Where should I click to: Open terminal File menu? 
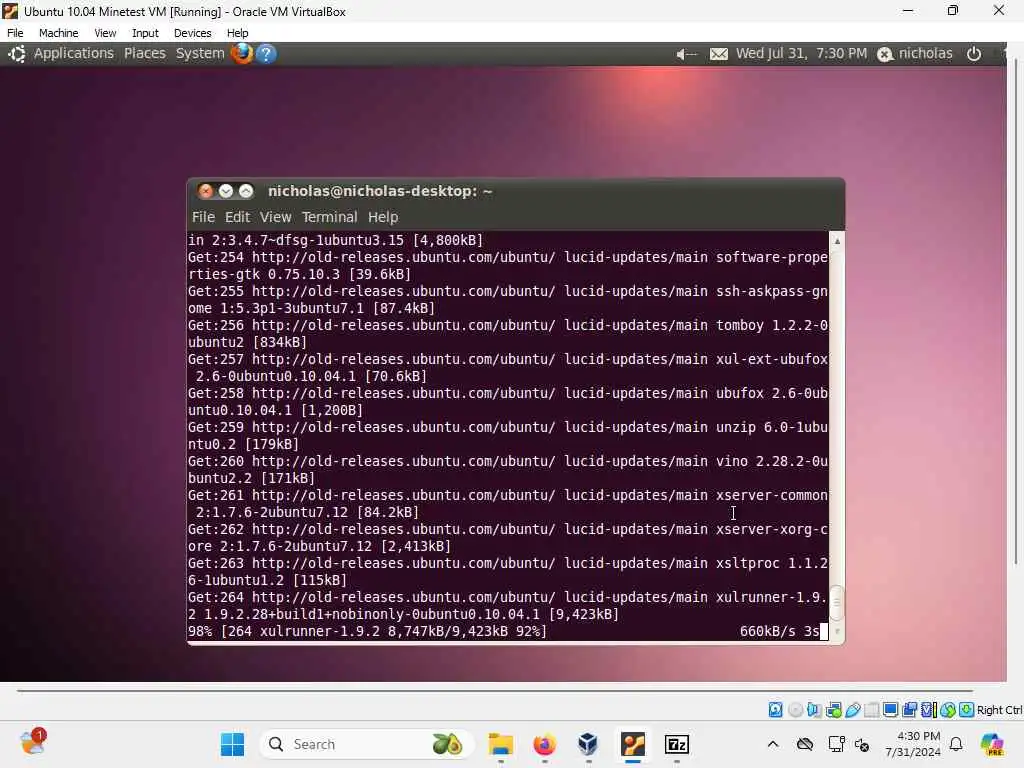pyautogui.click(x=203, y=217)
